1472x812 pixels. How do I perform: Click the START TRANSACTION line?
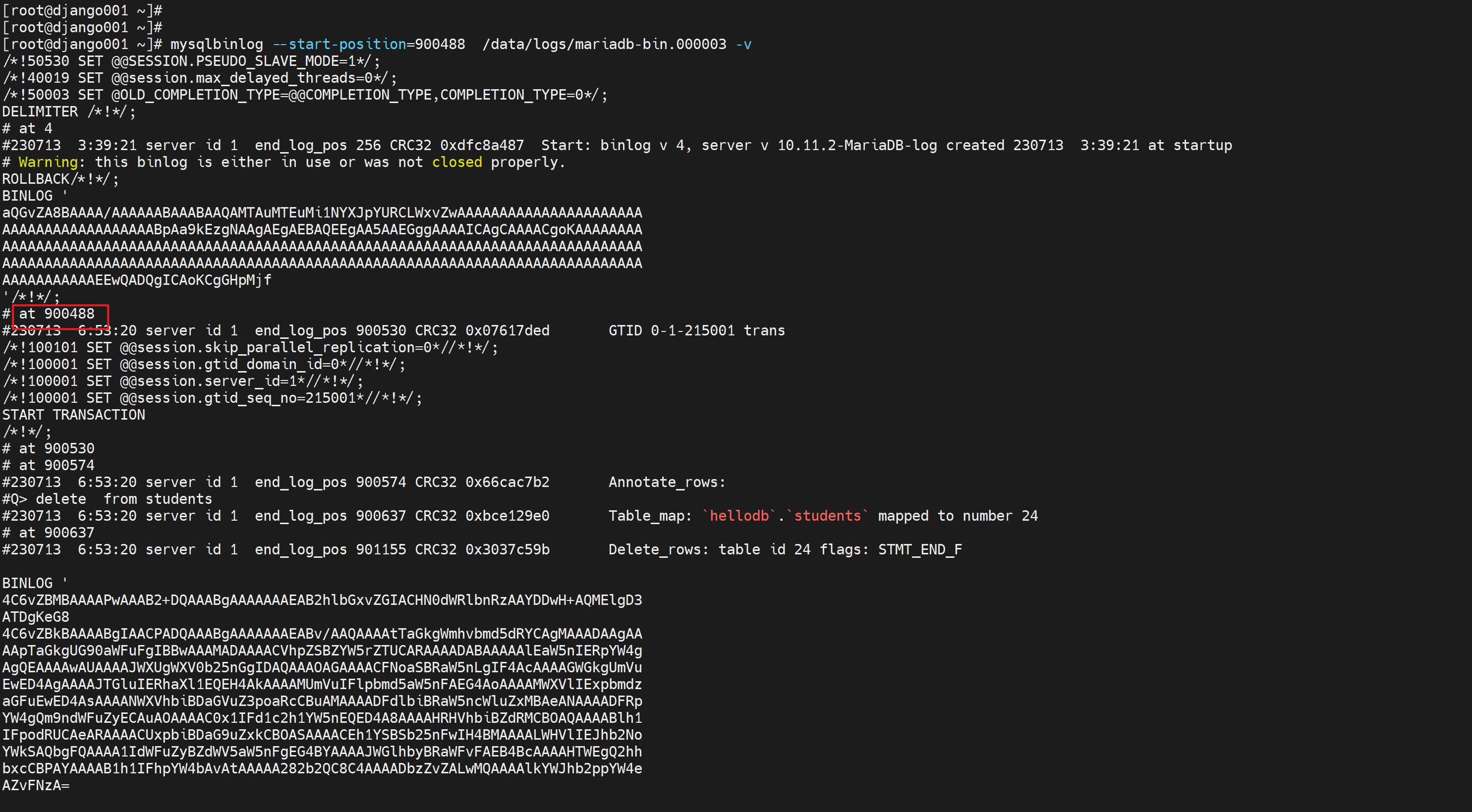(x=74, y=415)
